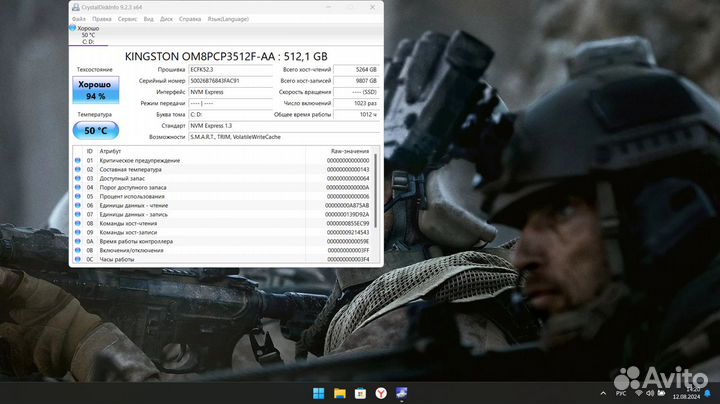Click the KINGSTON OM8PCP3512F-AA drive title

226,56
